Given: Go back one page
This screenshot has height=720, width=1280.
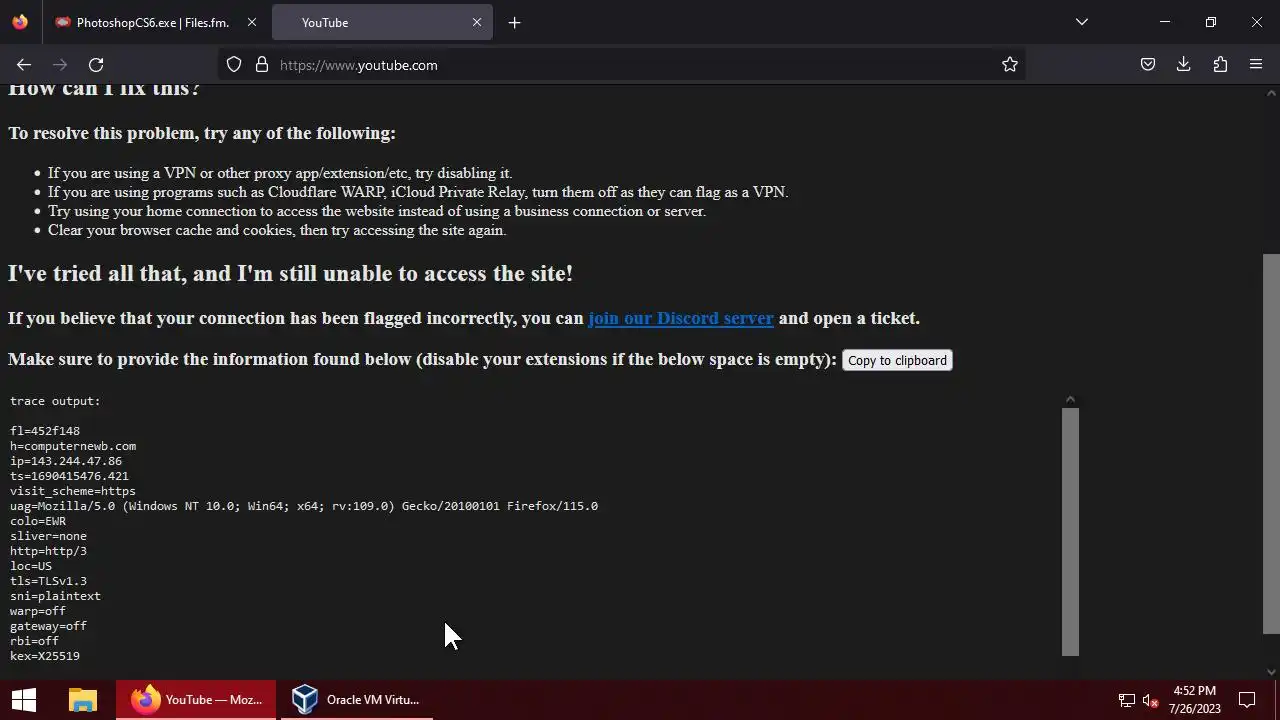Looking at the screenshot, I should [24, 65].
